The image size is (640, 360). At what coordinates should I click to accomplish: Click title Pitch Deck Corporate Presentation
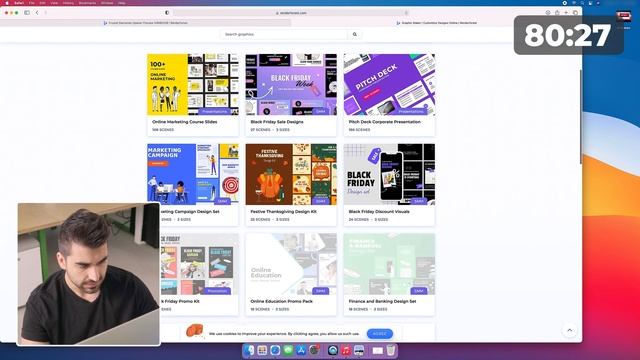pyautogui.click(x=384, y=122)
